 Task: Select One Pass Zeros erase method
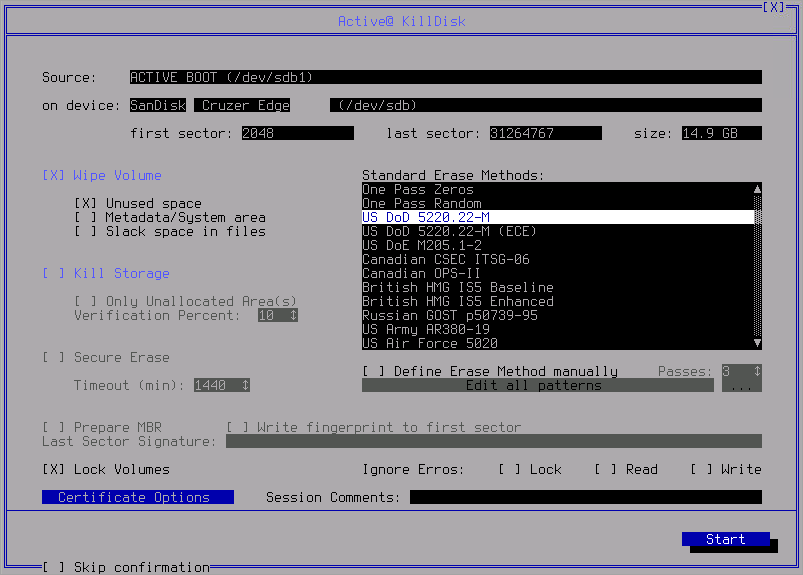(x=558, y=189)
